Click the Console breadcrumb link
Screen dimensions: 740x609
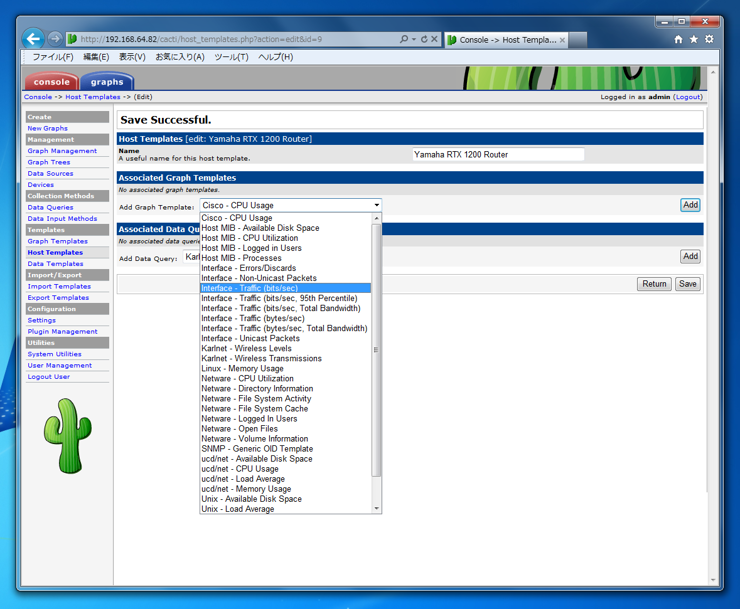[38, 97]
